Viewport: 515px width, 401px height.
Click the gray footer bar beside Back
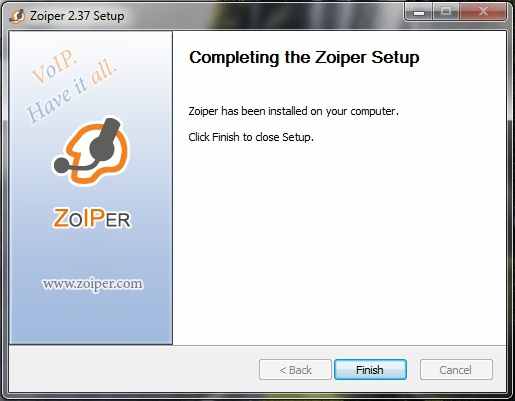pos(133,369)
